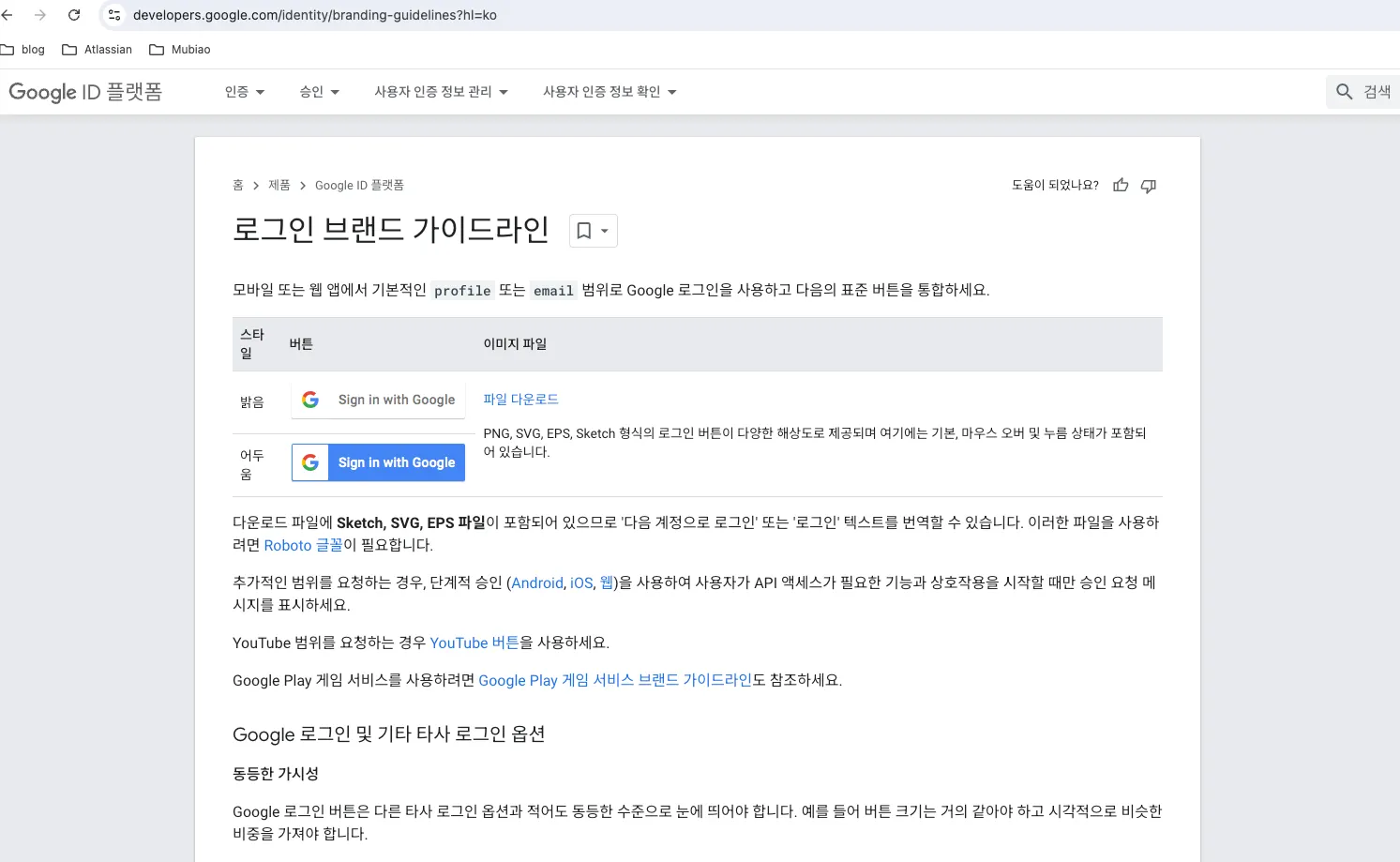
Task: Open the 파일 다운로드 link
Action: (x=521, y=400)
